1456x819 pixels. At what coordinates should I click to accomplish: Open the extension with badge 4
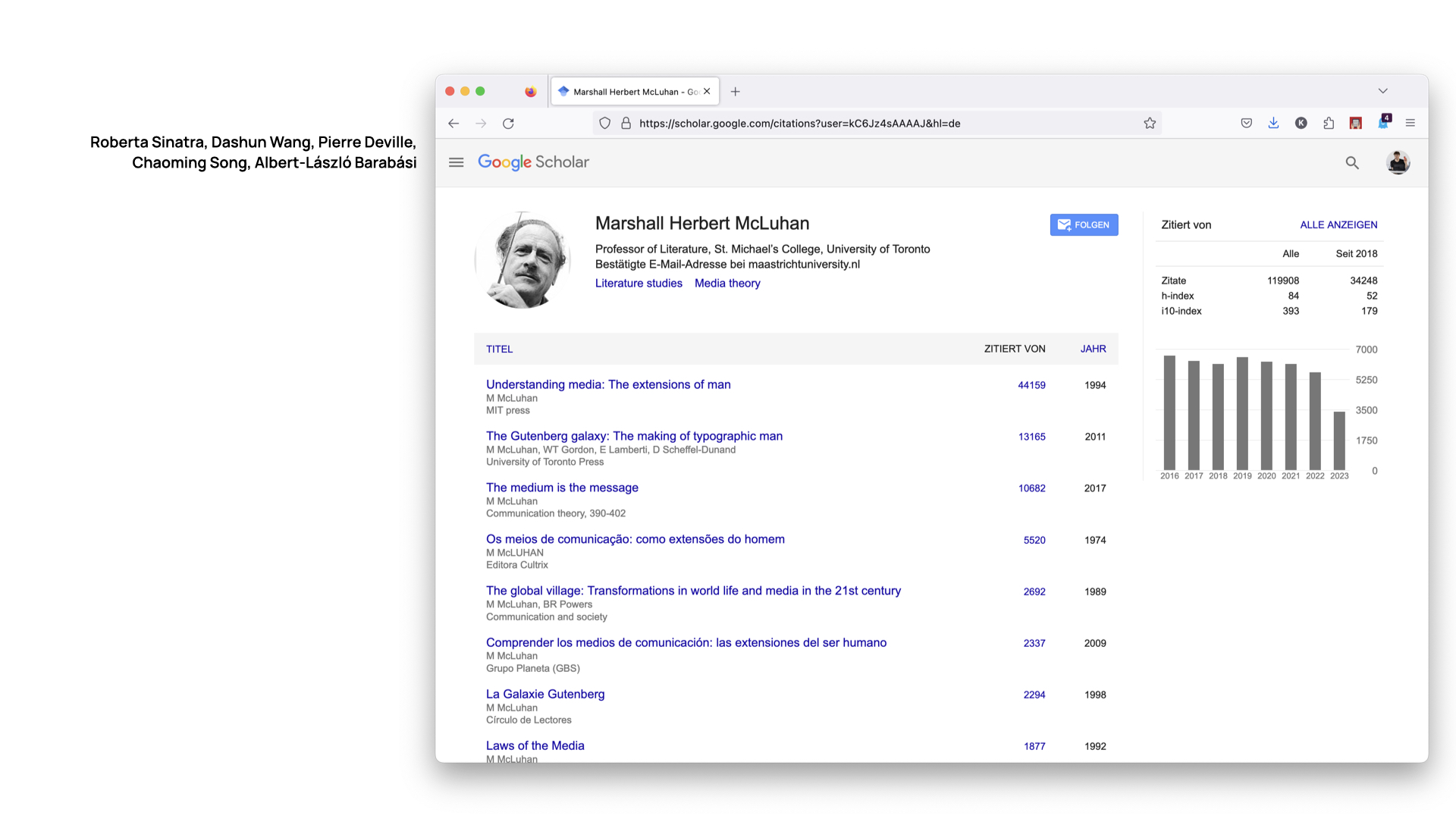1384,122
